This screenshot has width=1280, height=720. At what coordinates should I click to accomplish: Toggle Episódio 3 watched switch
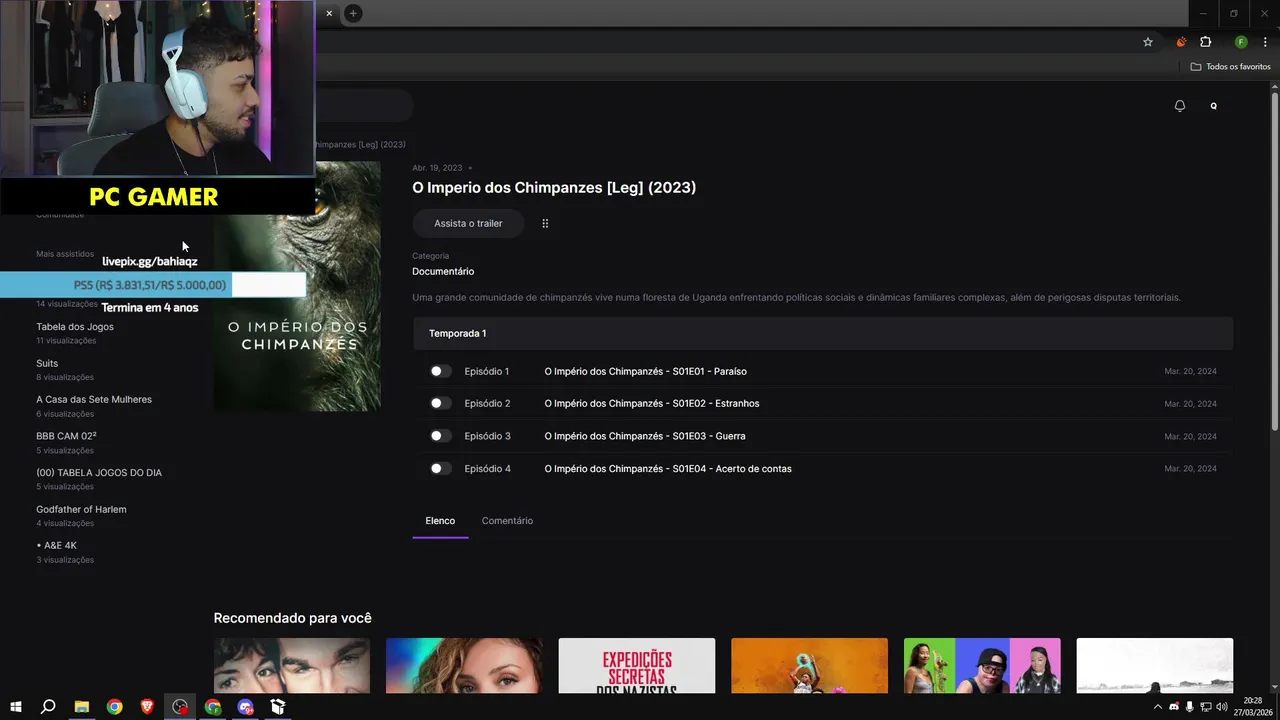(x=440, y=436)
